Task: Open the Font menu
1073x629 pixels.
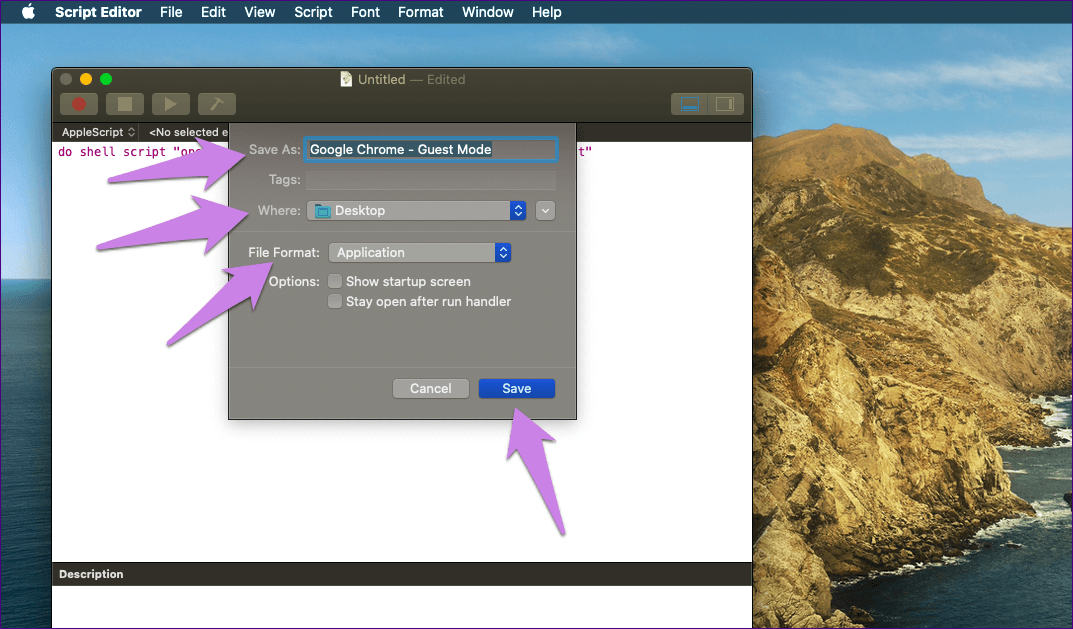Action: pyautogui.click(x=365, y=12)
